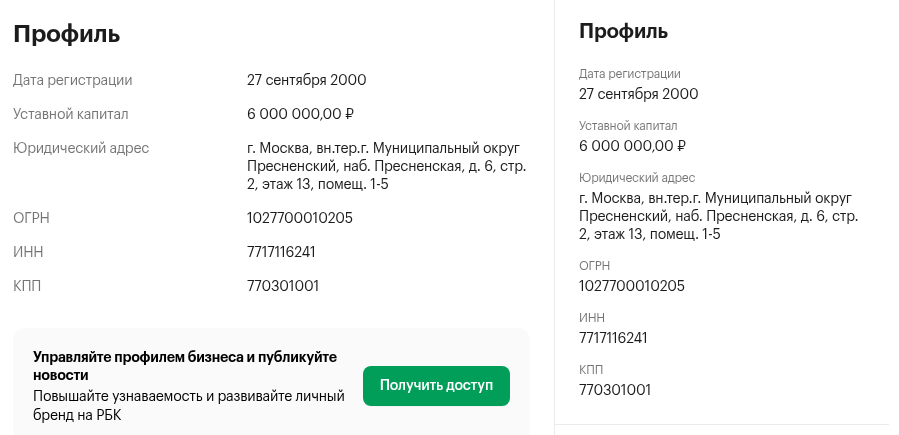Click the "Повышайте узнаваемость" banner description text
Screen dimensions: 899x435
click(x=188, y=405)
